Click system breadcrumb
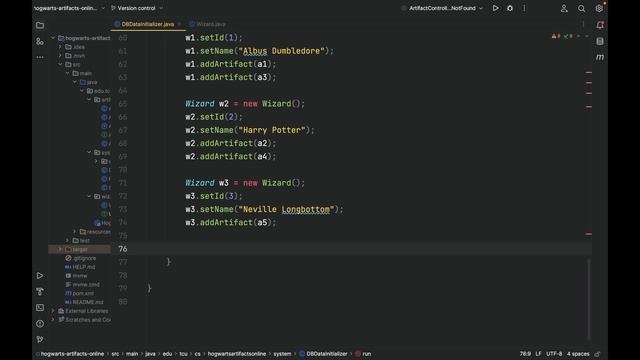640x360 pixels. [x=282, y=354]
